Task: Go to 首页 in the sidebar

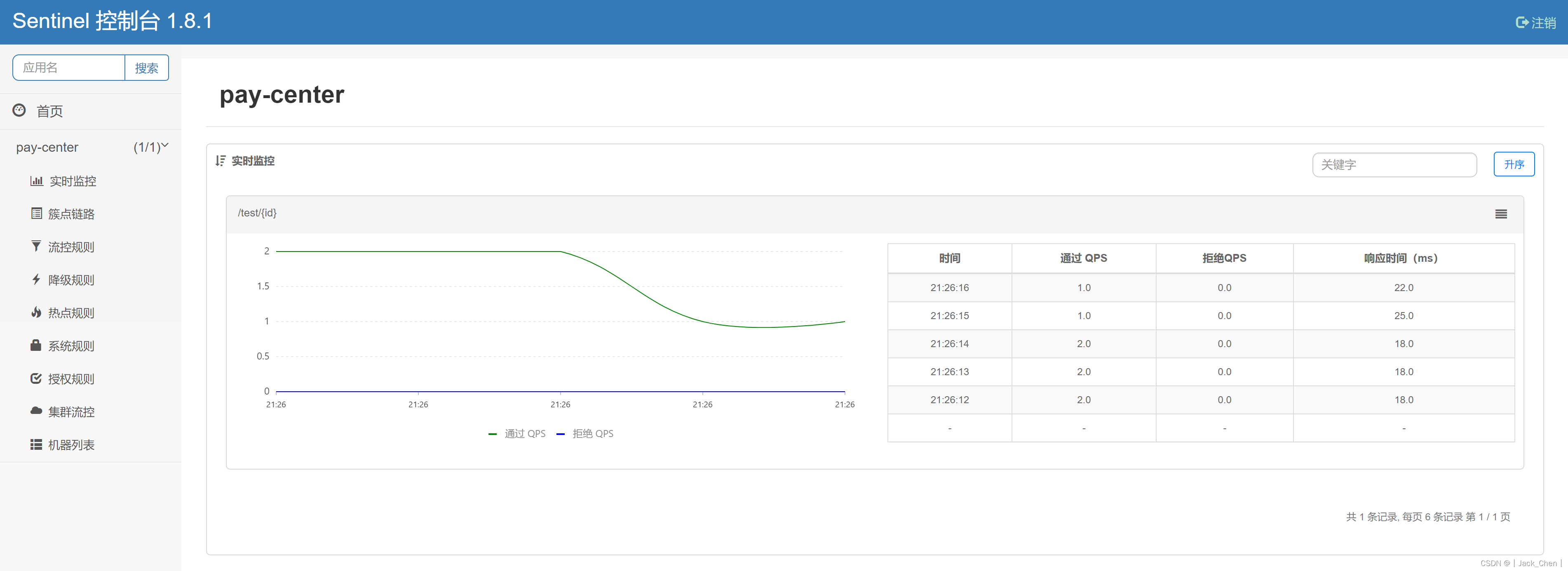Action: point(49,111)
